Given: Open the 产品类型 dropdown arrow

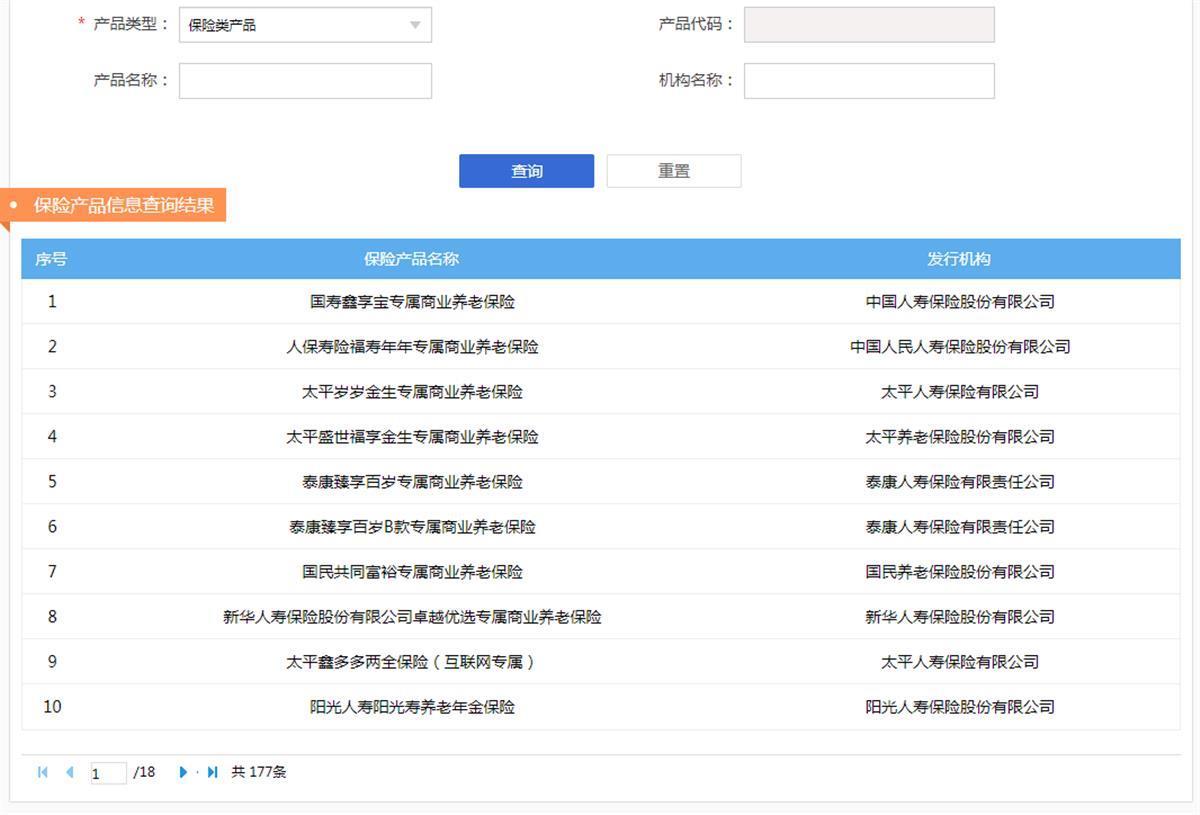Looking at the screenshot, I should [415, 26].
